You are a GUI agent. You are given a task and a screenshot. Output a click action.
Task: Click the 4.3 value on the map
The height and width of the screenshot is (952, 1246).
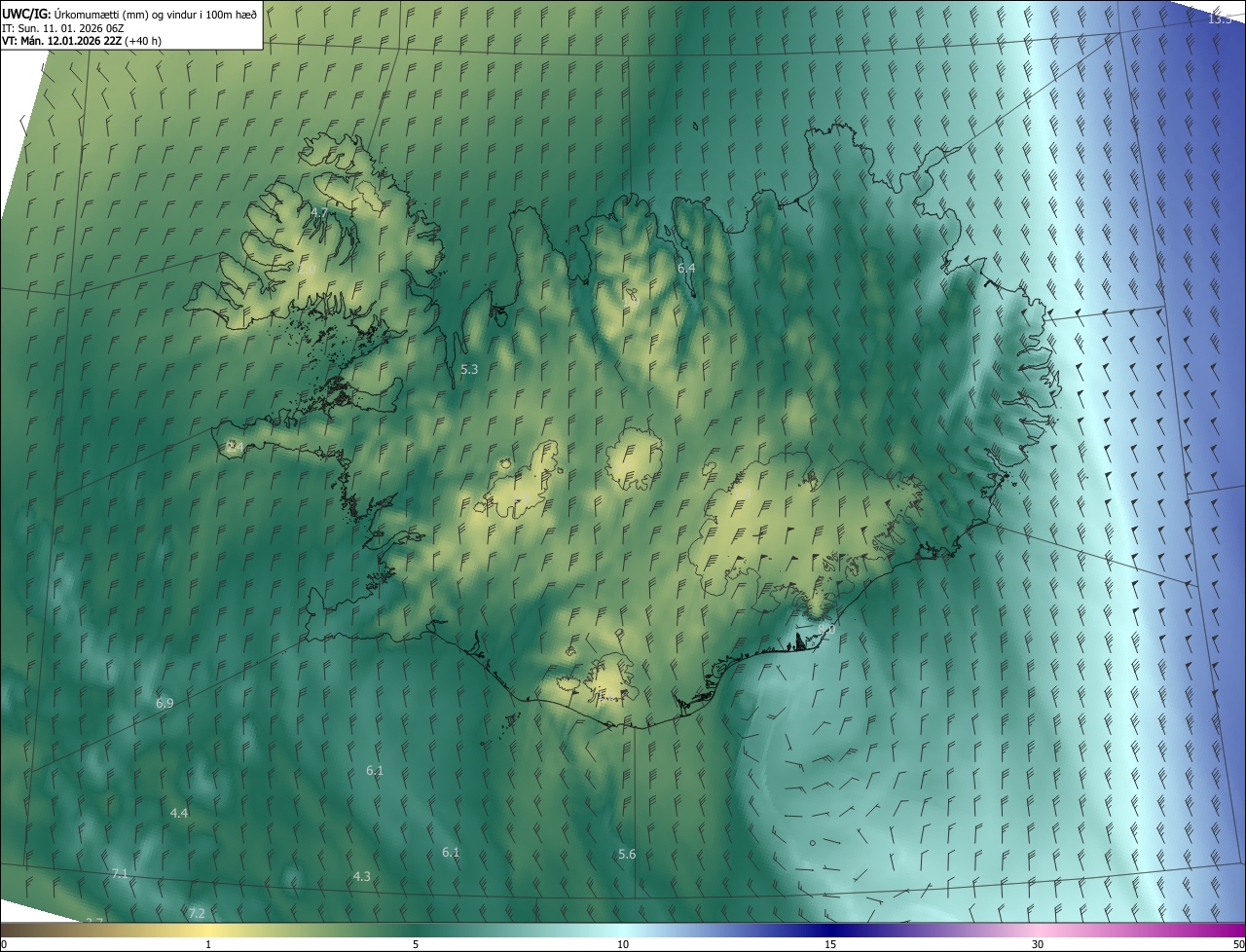click(361, 876)
